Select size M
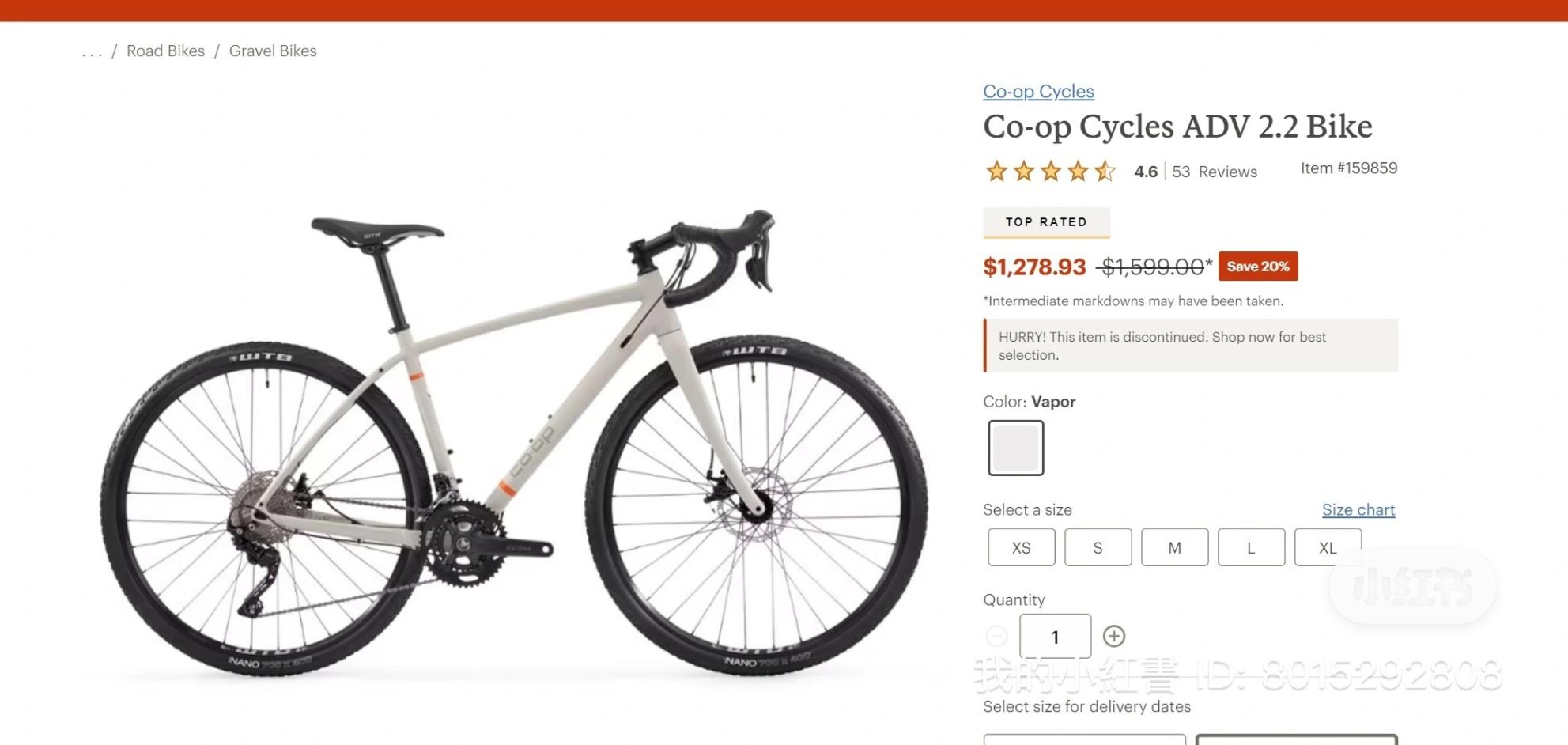 pyautogui.click(x=1174, y=546)
